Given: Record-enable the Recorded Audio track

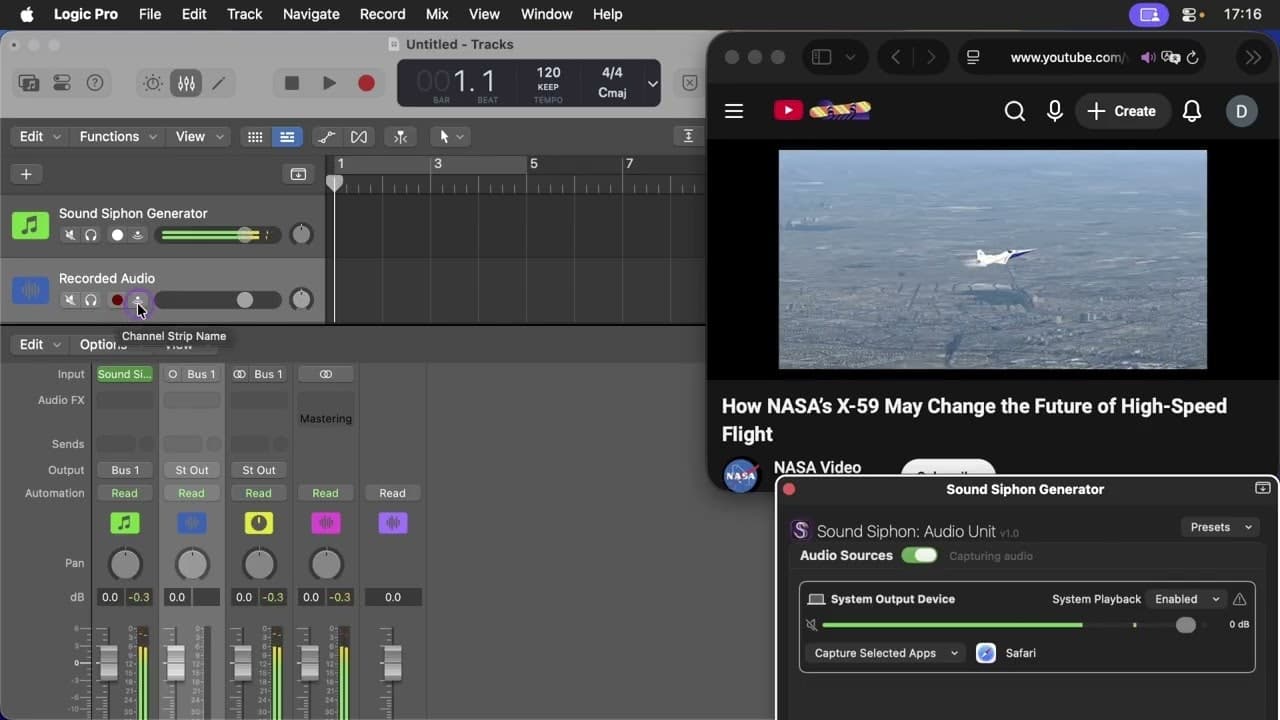Looking at the screenshot, I should click(117, 300).
